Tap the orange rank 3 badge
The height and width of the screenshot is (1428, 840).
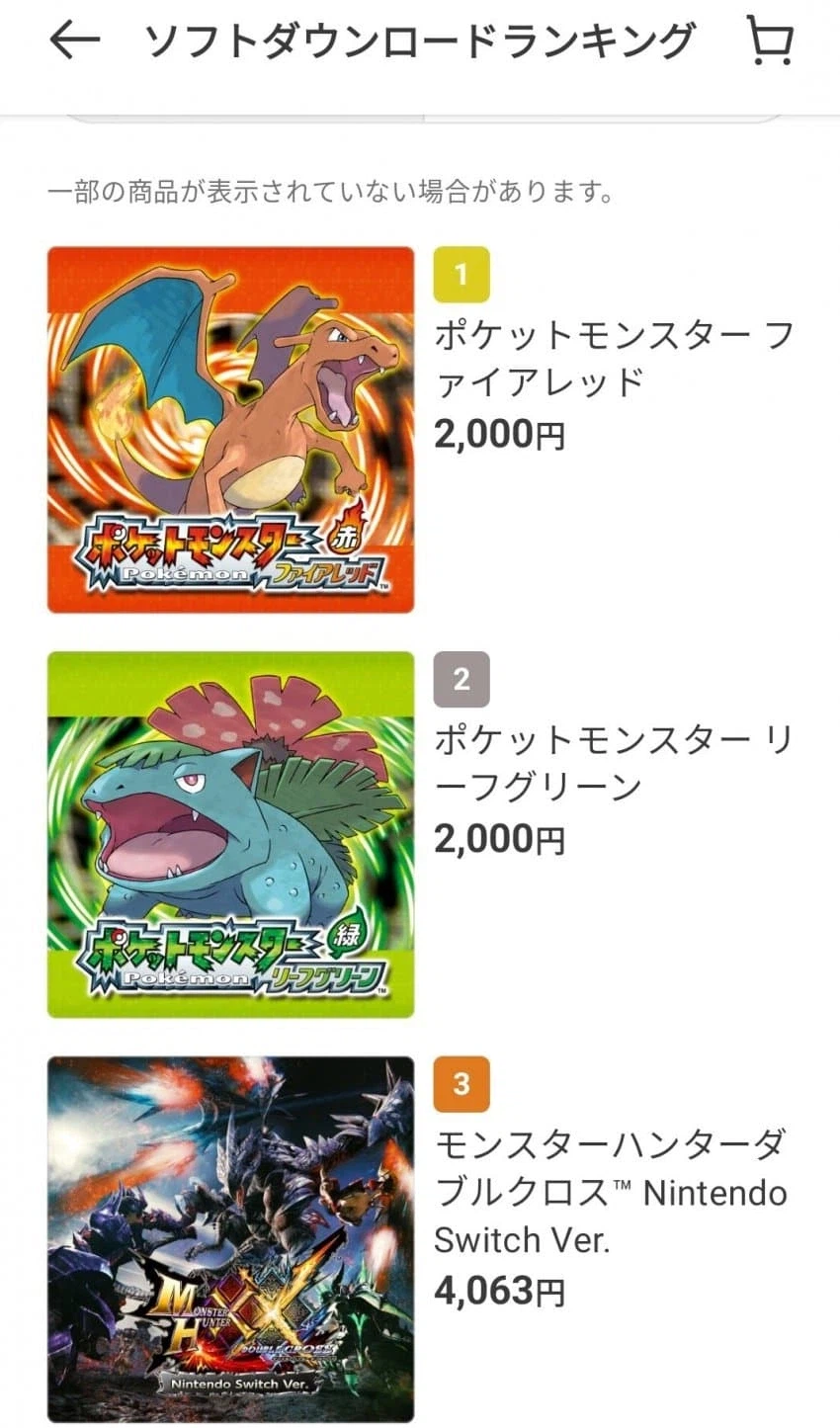click(462, 1084)
